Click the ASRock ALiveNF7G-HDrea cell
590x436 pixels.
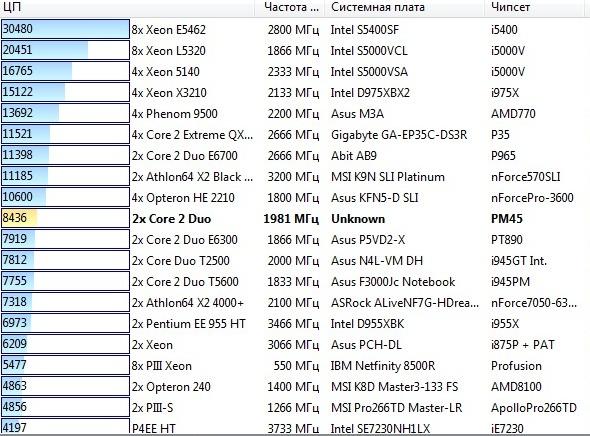coord(405,303)
